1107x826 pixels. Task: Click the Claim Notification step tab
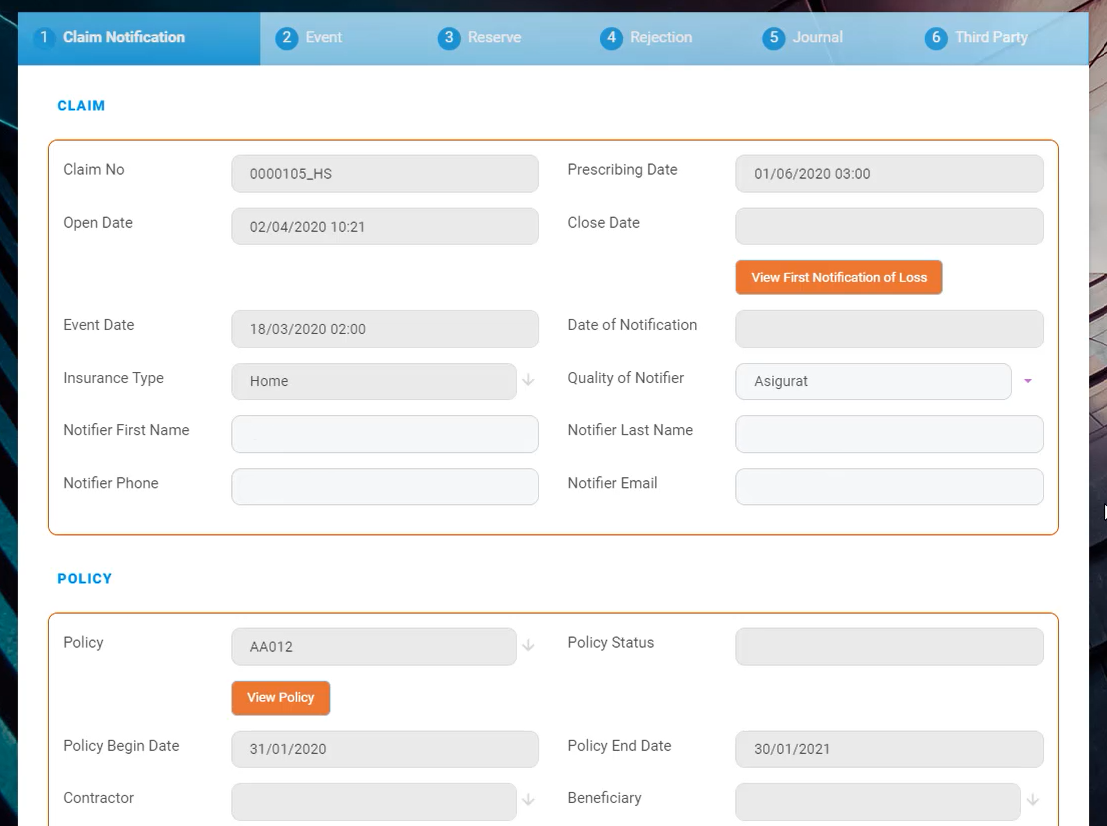(110, 38)
